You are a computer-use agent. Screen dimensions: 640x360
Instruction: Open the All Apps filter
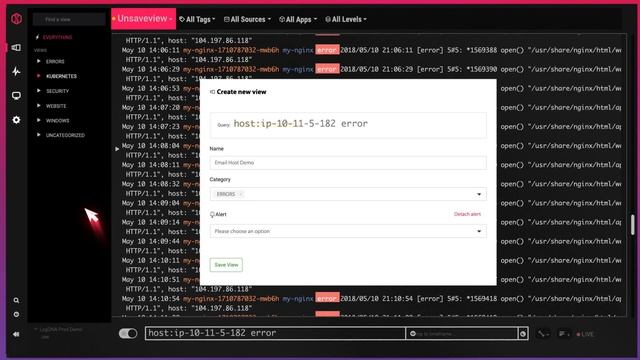pos(298,19)
